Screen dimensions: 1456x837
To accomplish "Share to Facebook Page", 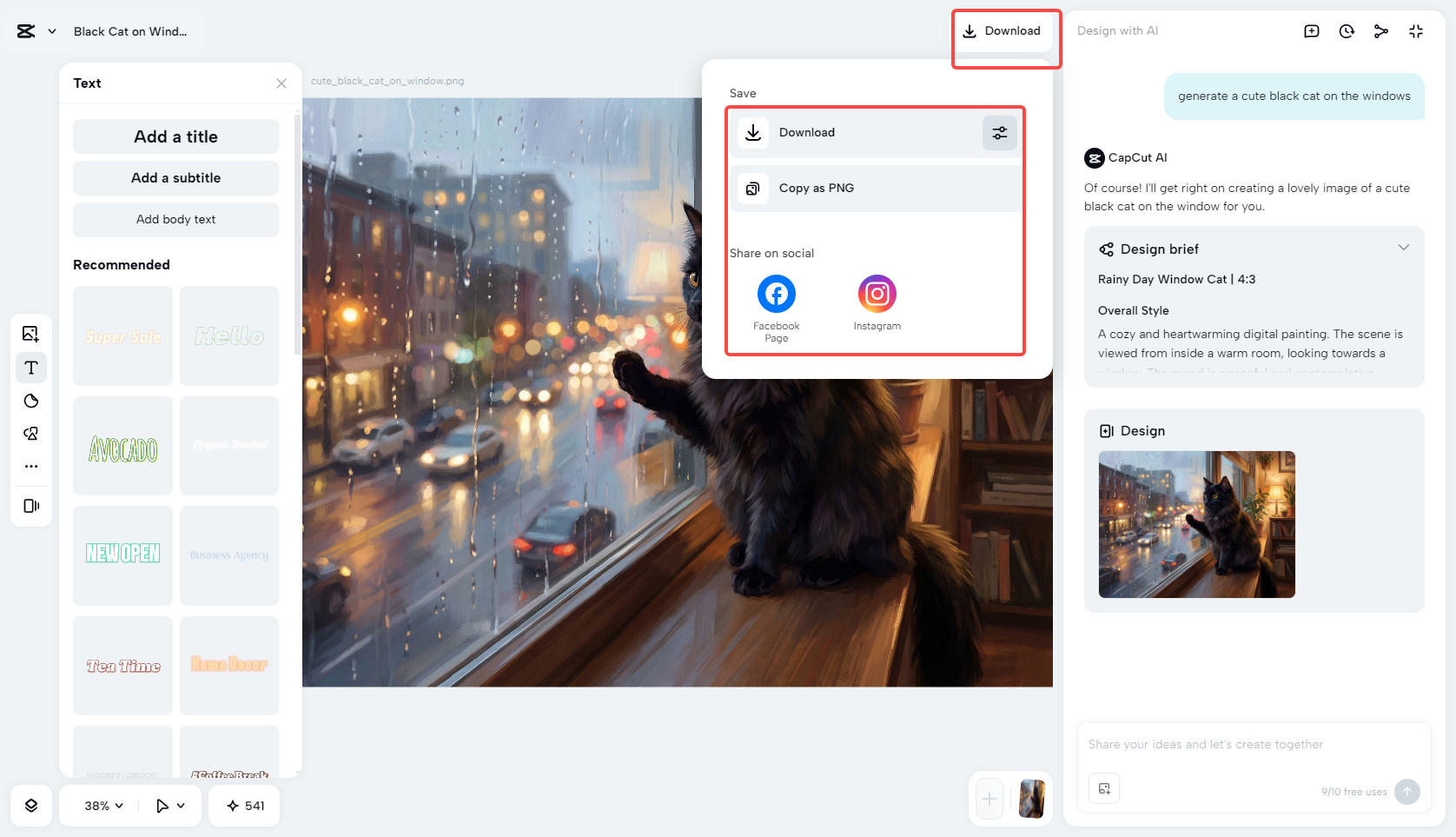I will (777, 309).
